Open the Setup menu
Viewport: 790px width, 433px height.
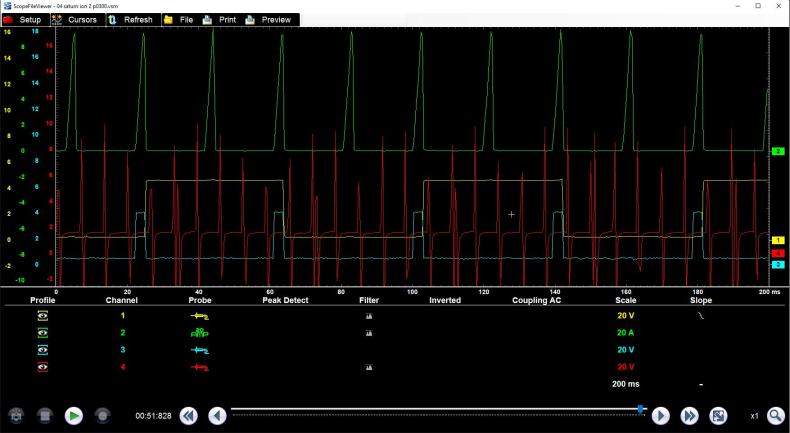(24, 19)
